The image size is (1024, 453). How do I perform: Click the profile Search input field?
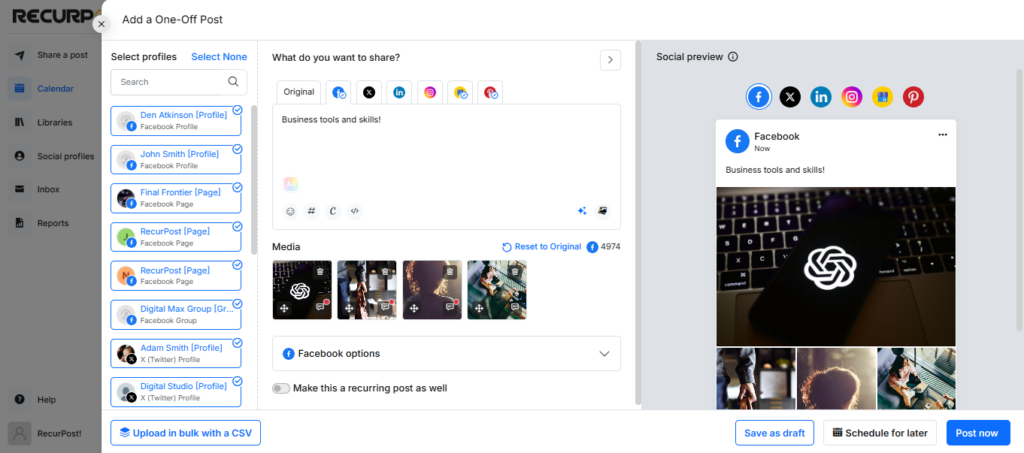pyautogui.click(x=179, y=82)
